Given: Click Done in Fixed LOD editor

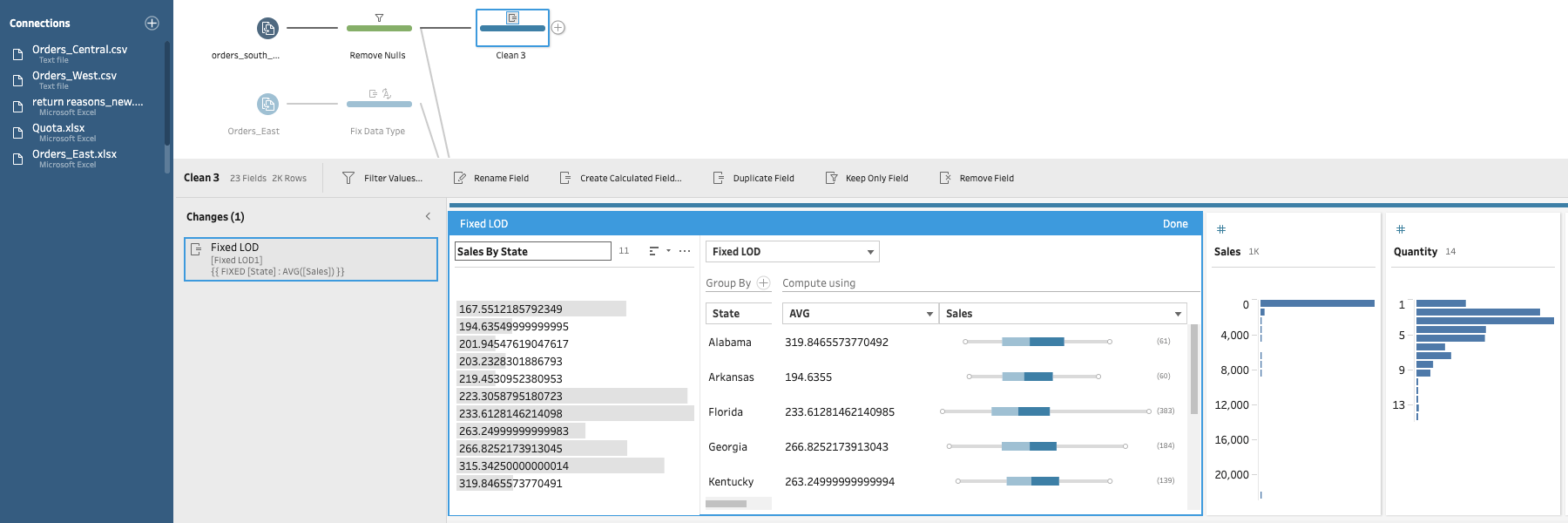Looking at the screenshot, I should click(x=1175, y=224).
